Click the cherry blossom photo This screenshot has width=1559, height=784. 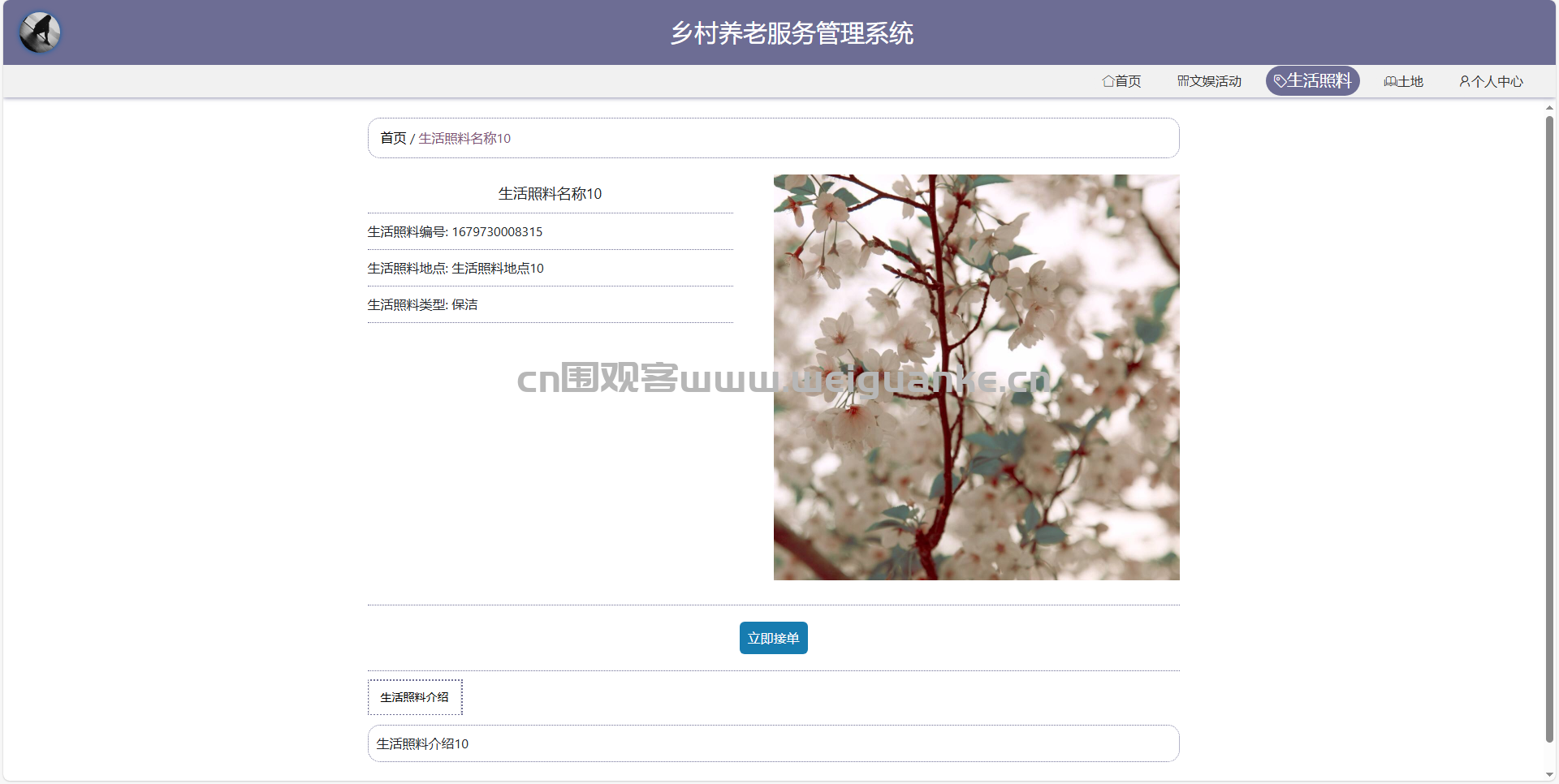coord(975,377)
